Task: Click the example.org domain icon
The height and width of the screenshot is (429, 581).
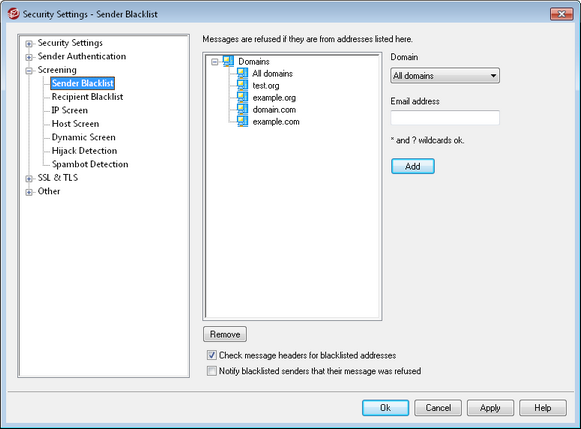Action: point(242,97)
